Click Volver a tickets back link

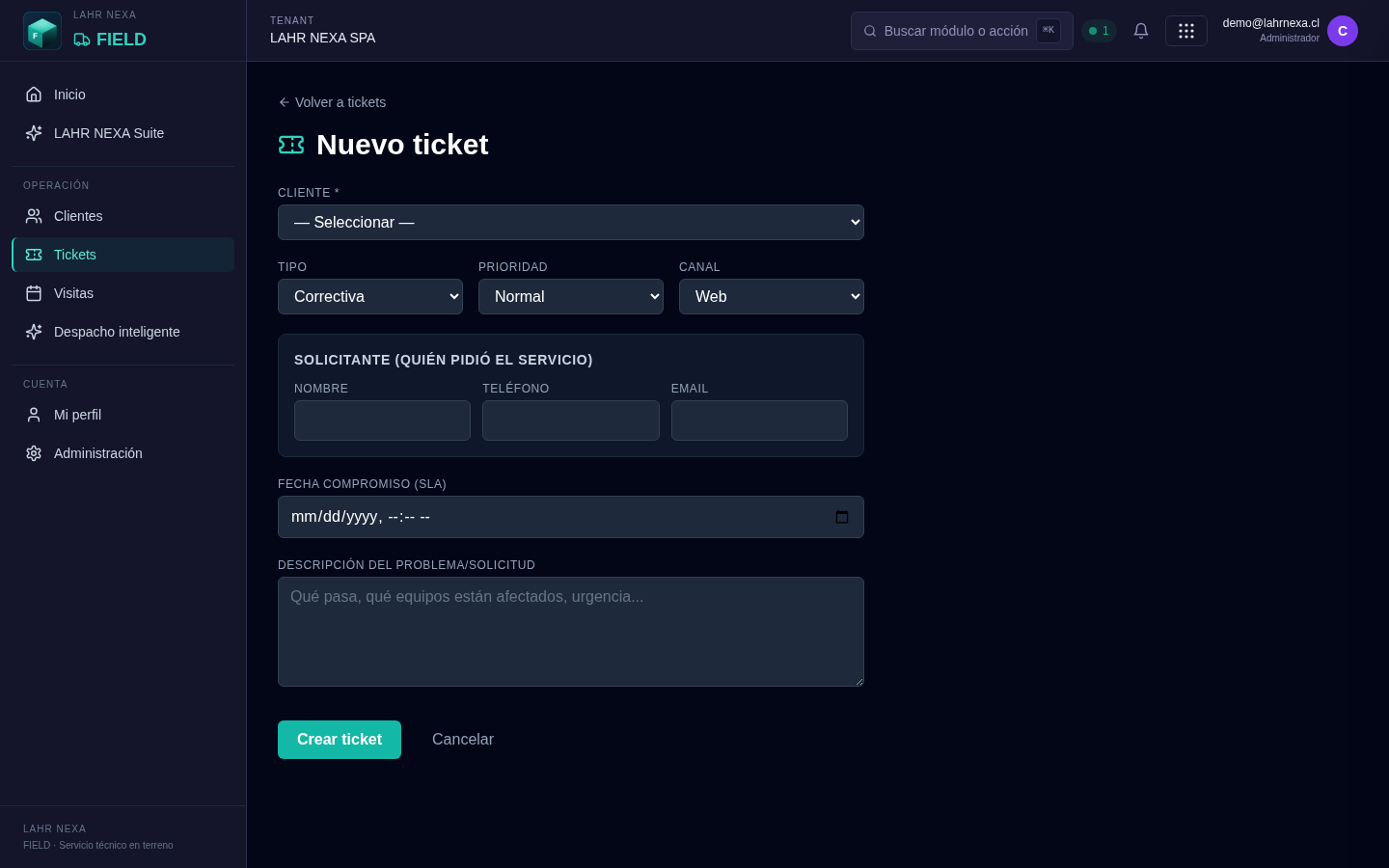point(332,102)
